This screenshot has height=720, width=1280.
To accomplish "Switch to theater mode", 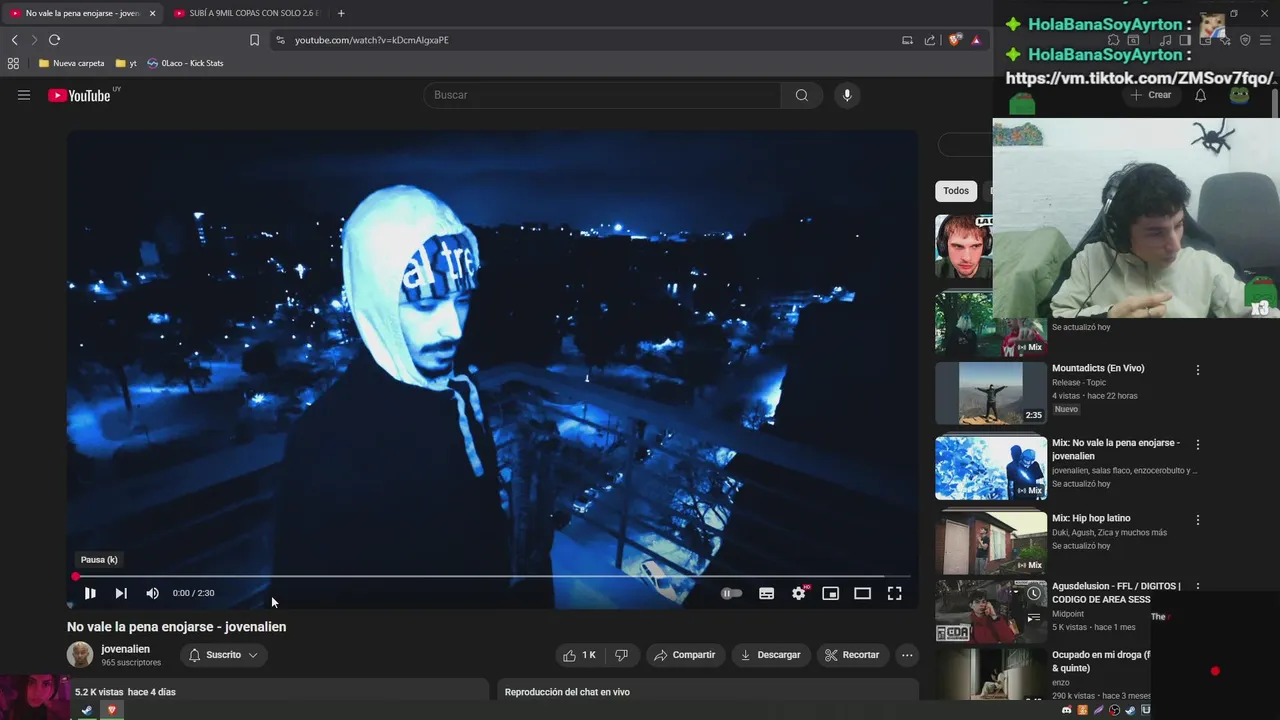I will pyautogui.click(x=862, y=593).
